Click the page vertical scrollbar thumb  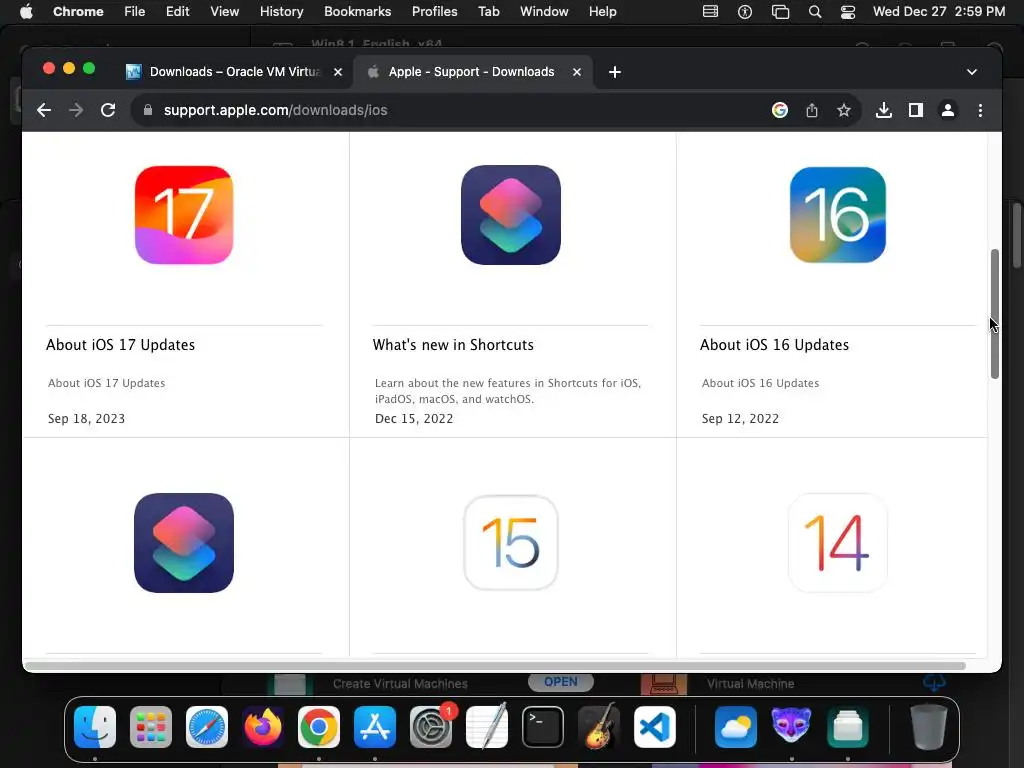click(x=995, y=313)
